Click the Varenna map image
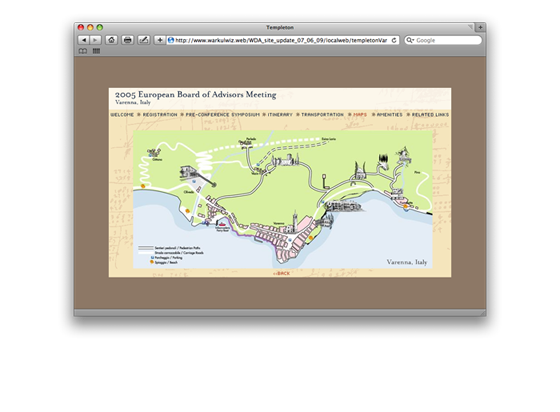Image resolution: width=560 pixels, height=412 pixels. coord(282,199)
